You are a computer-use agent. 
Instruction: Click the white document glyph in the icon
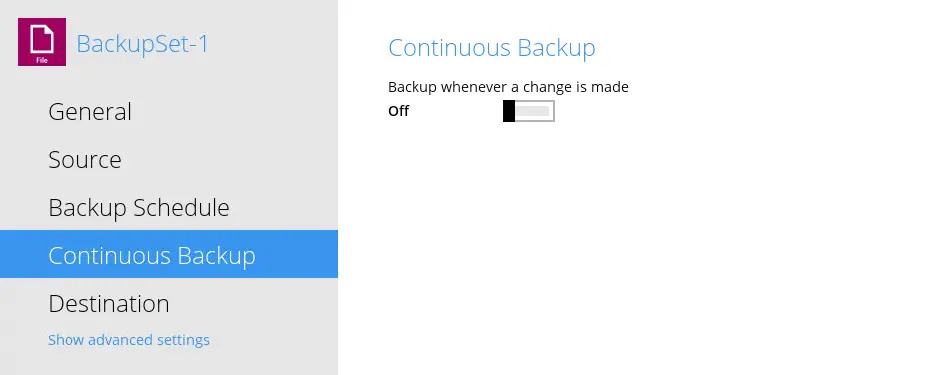click(42, 39)
